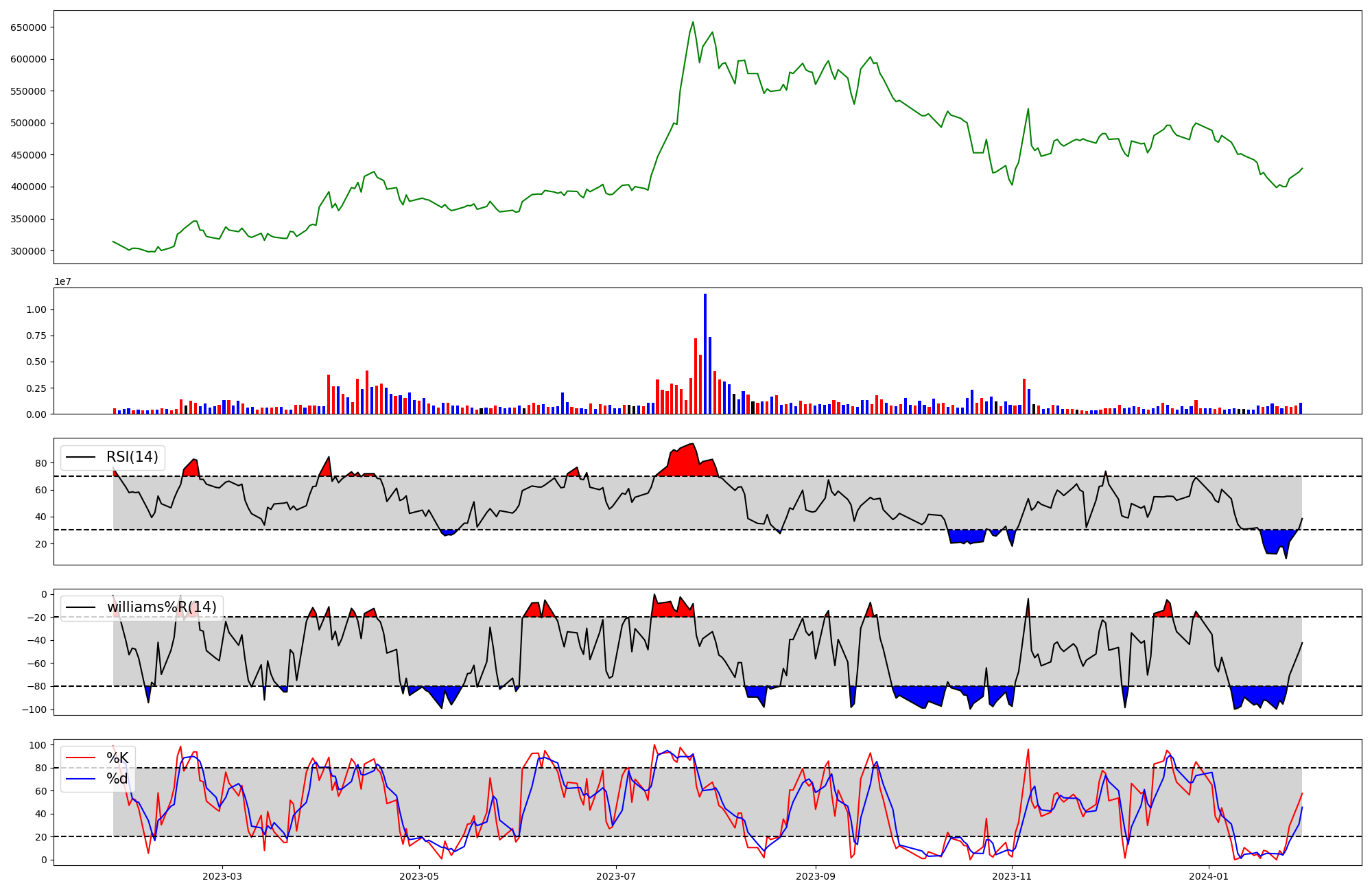Click the 80 tick label on RSI axis
Screen dimensions: 1372x892
pos(41,463)
